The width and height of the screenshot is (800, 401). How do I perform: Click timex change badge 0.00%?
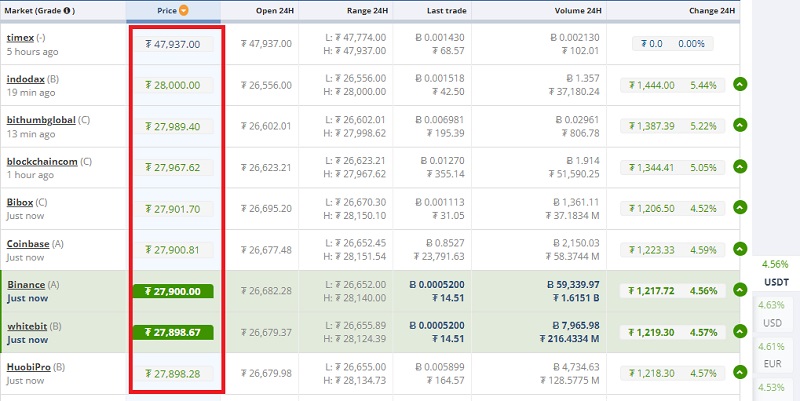click(672, 44)
